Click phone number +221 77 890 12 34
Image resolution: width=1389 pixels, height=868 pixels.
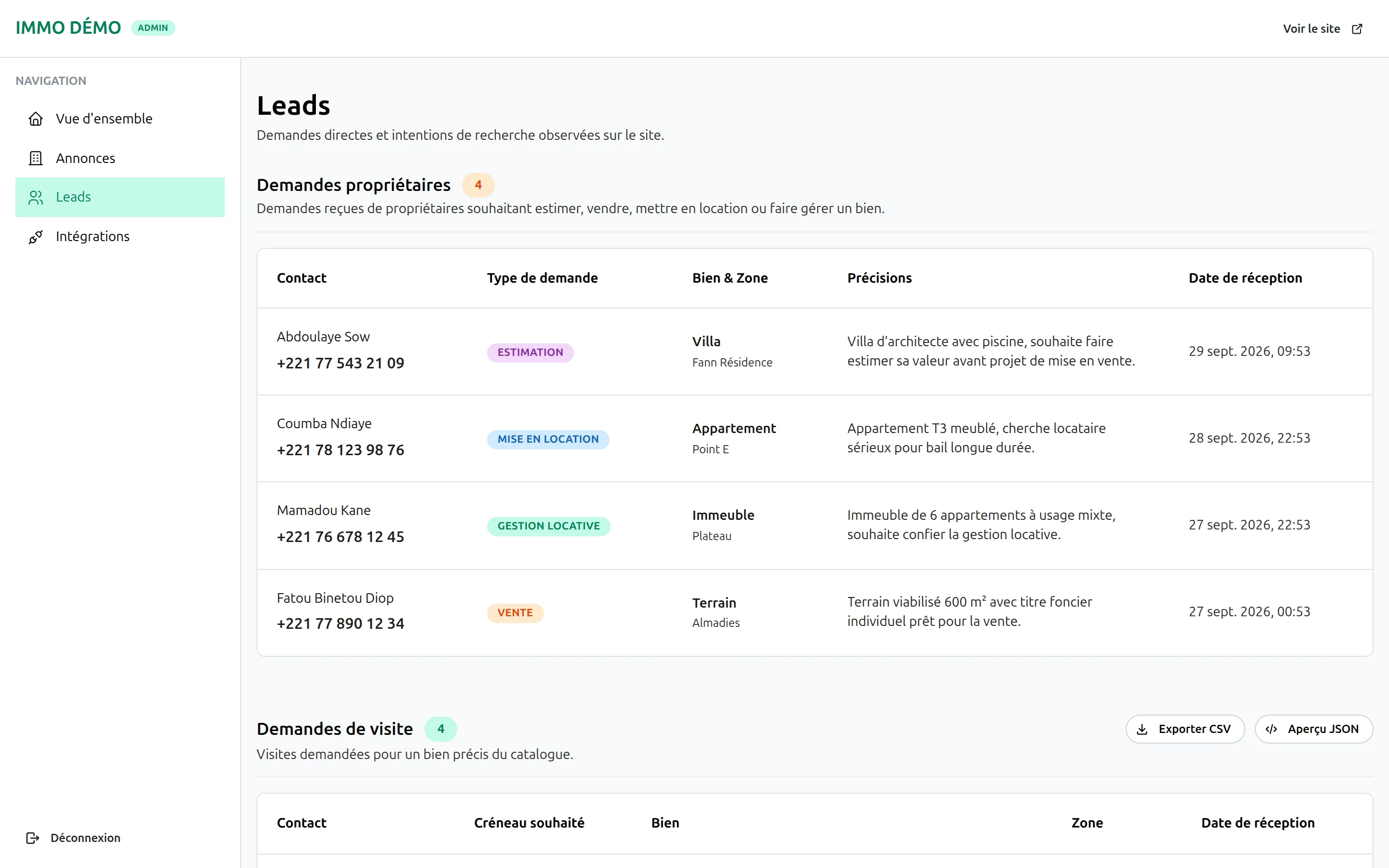point(340,624)
